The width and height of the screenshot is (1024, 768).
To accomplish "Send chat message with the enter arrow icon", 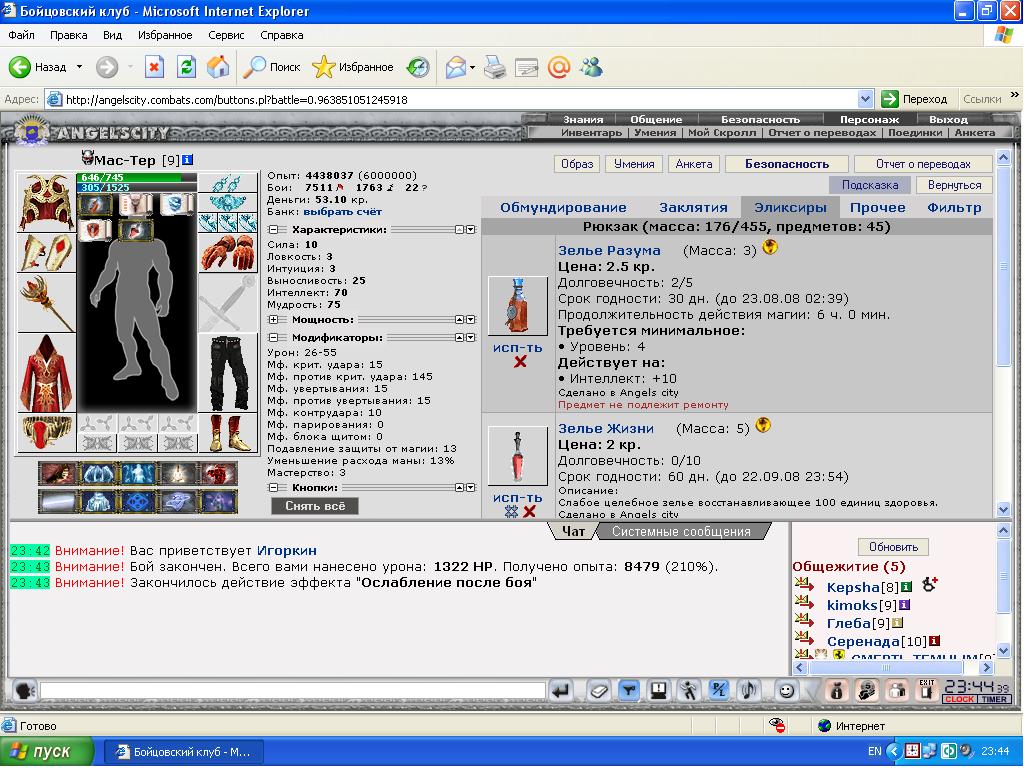I will click(x=561, y=690).
